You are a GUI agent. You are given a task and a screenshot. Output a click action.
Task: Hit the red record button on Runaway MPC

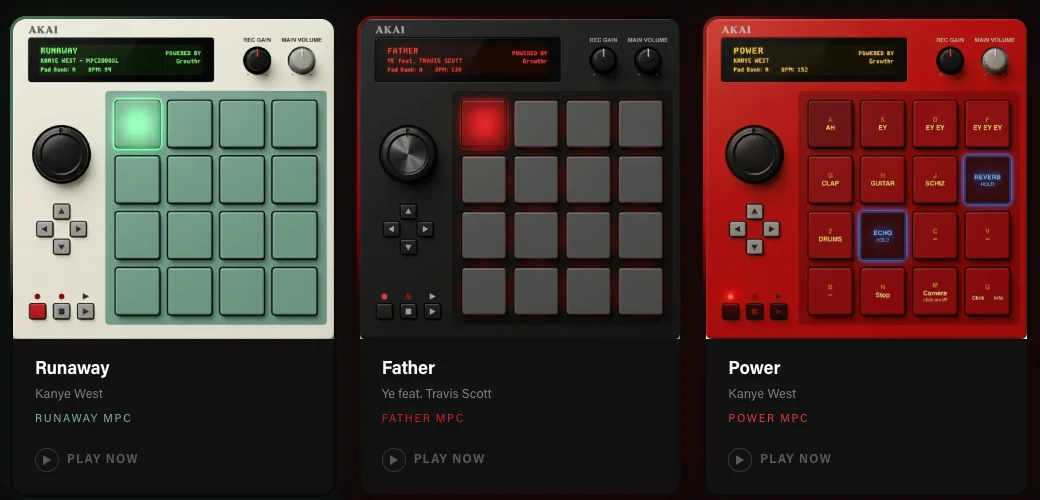(38, 311)
